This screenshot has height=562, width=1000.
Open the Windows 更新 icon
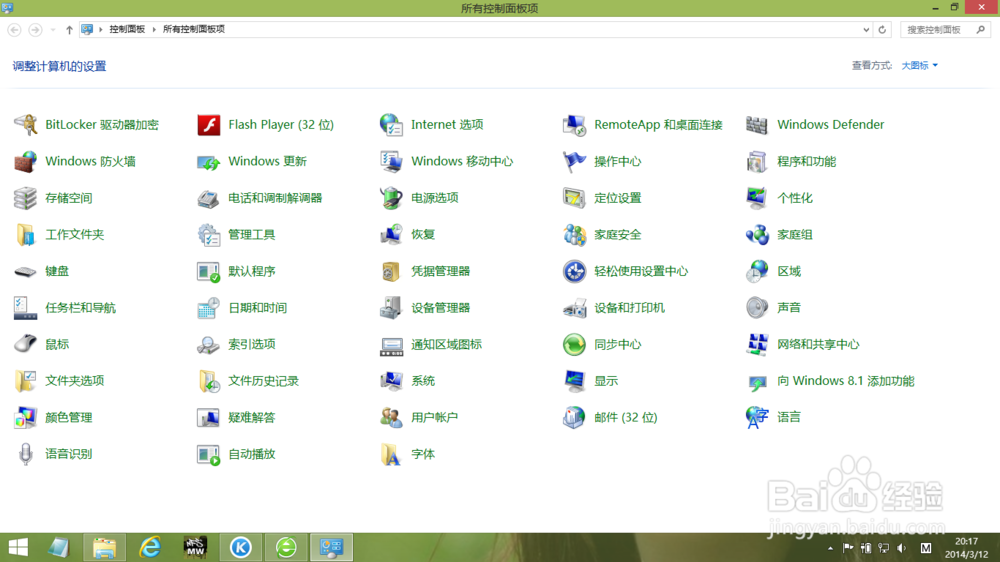tap(209, 161)
